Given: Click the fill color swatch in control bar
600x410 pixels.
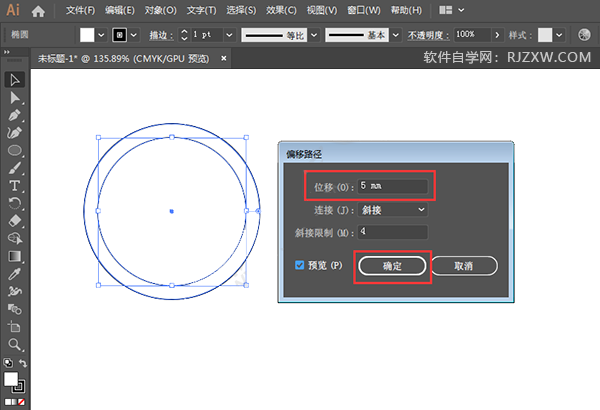Looking at the screenshot, I should point(87,35).
